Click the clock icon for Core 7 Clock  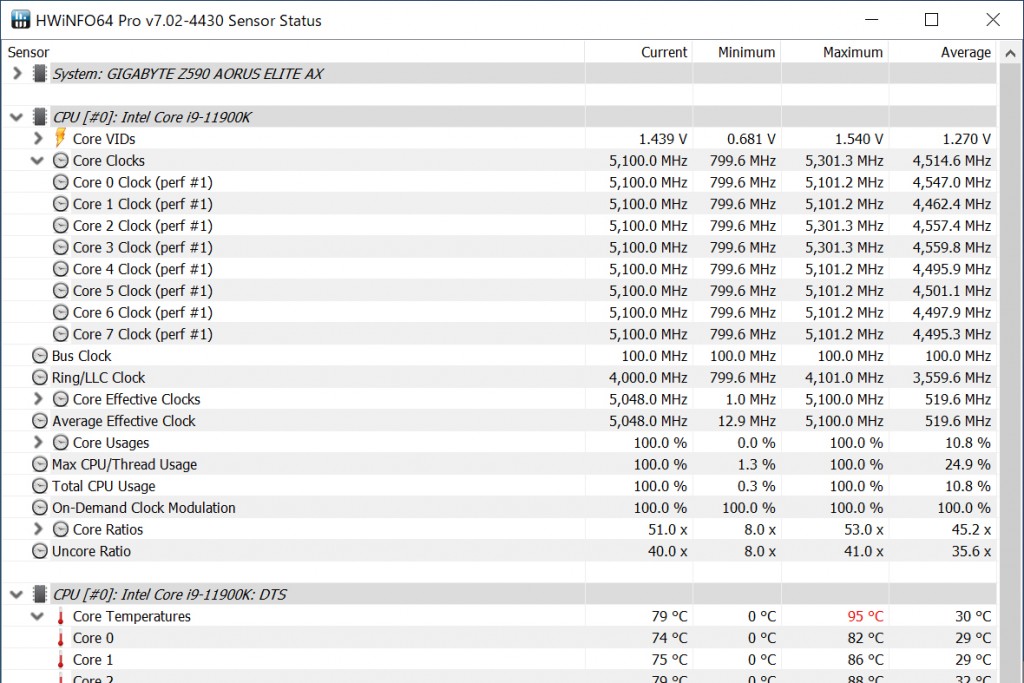pyautogui.click(x=61, y=334)
